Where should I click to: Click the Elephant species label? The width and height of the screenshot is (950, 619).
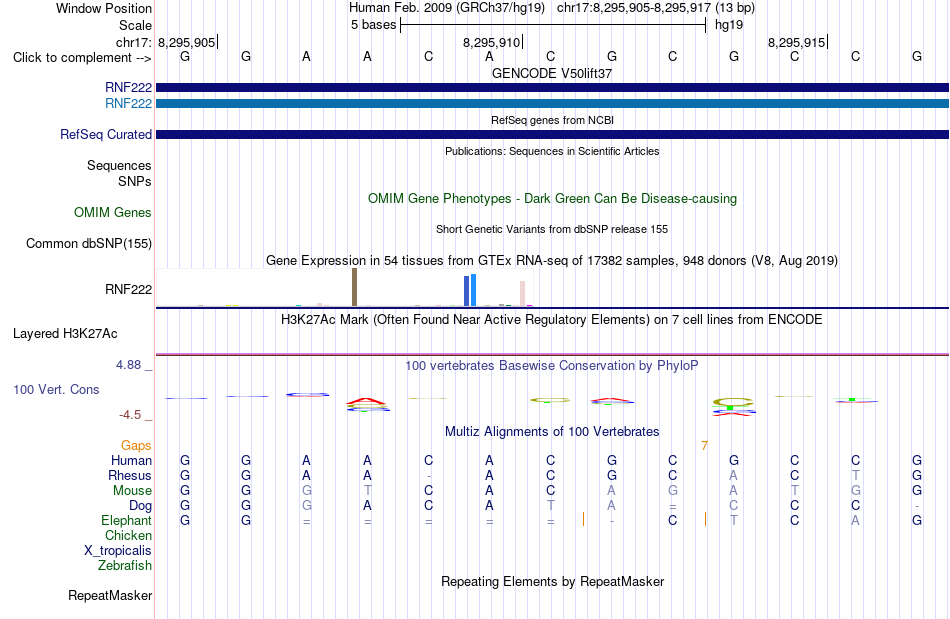[x=127, y=520]
